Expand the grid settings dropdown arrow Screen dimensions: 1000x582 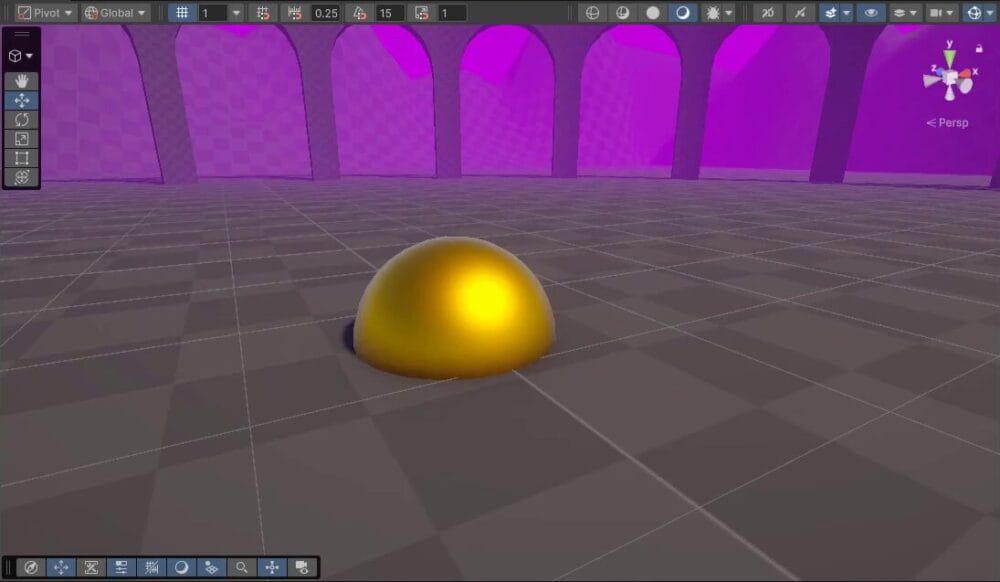(x=237, y=13)
